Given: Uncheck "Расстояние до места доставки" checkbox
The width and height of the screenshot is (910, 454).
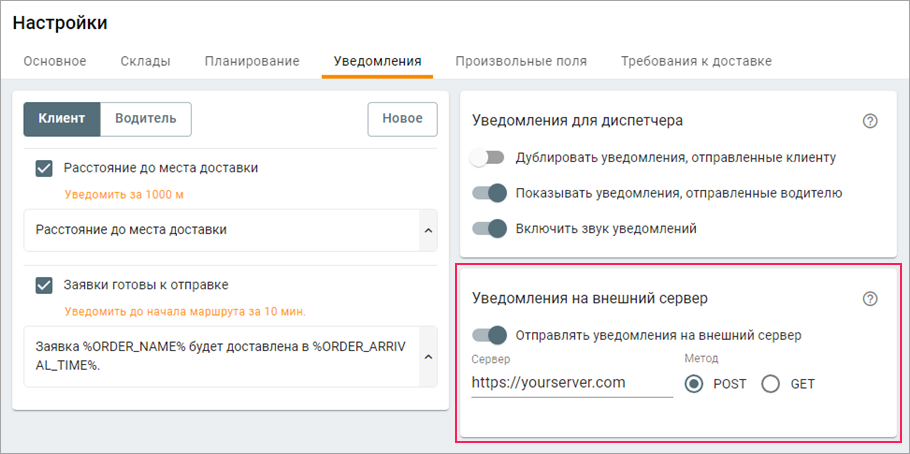Looking at the screenshot, I should (44, 168).
